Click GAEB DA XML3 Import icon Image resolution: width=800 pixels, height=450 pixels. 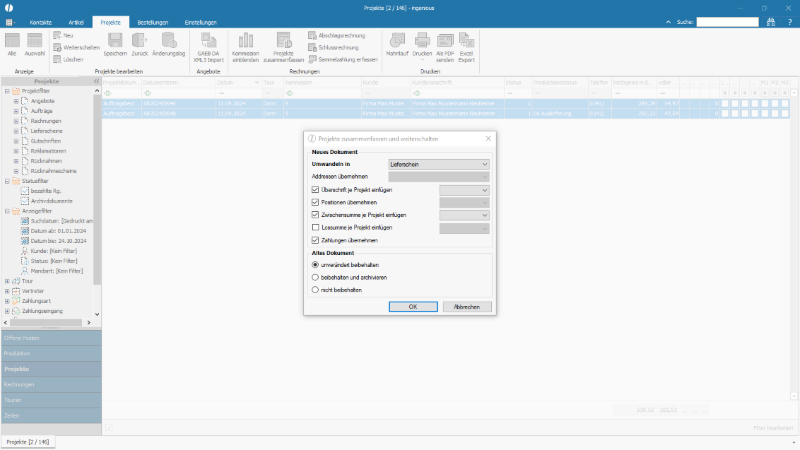(x=209, y=40)
